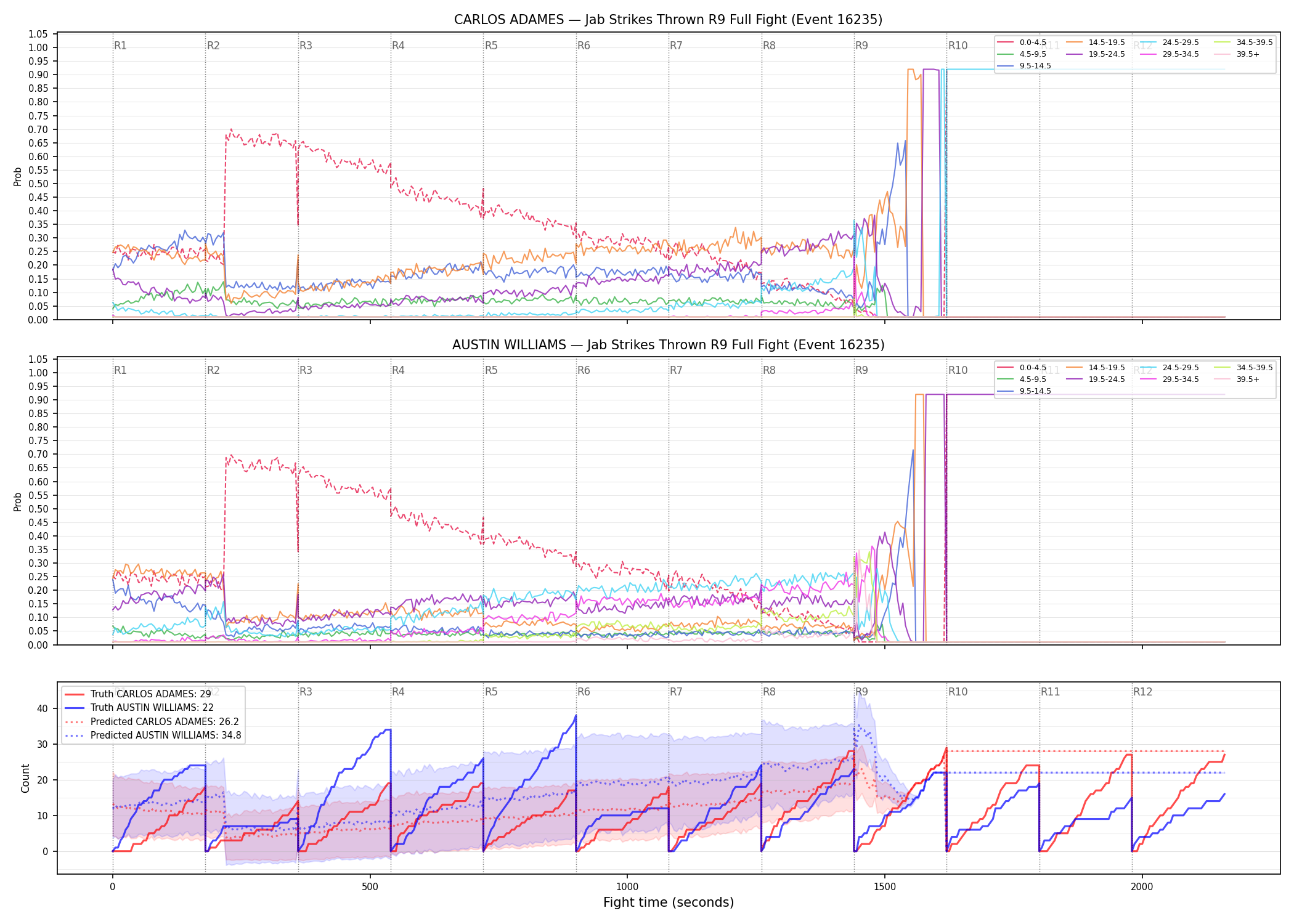The width and height of the screenshot is (1294, 924).
Task: Click legend entry Truth AUSTIN WILLIAMS: 22
Action: coord(140,708)
